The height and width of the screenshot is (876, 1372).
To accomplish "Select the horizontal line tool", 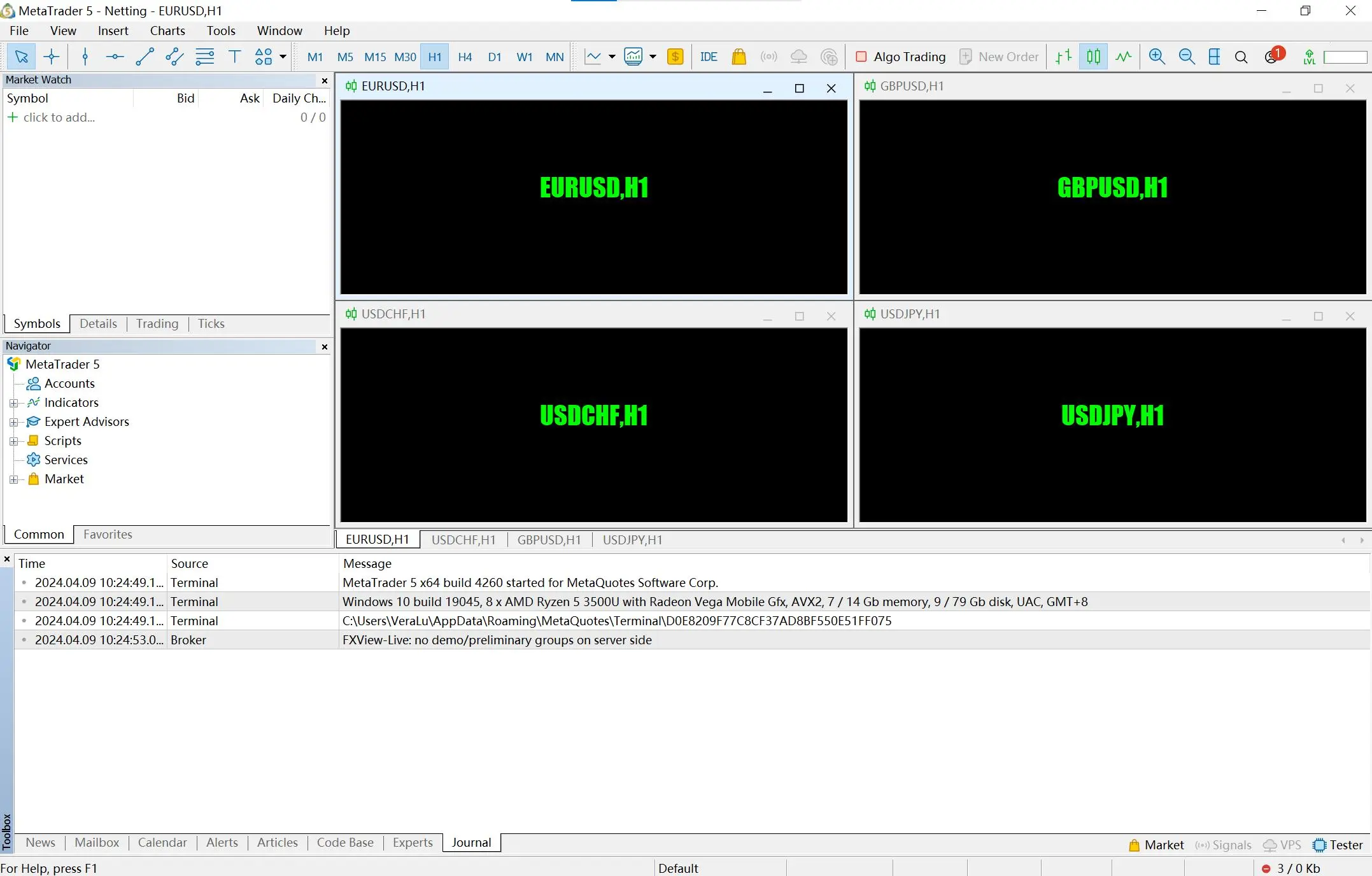I will click(x=115, y=57).
